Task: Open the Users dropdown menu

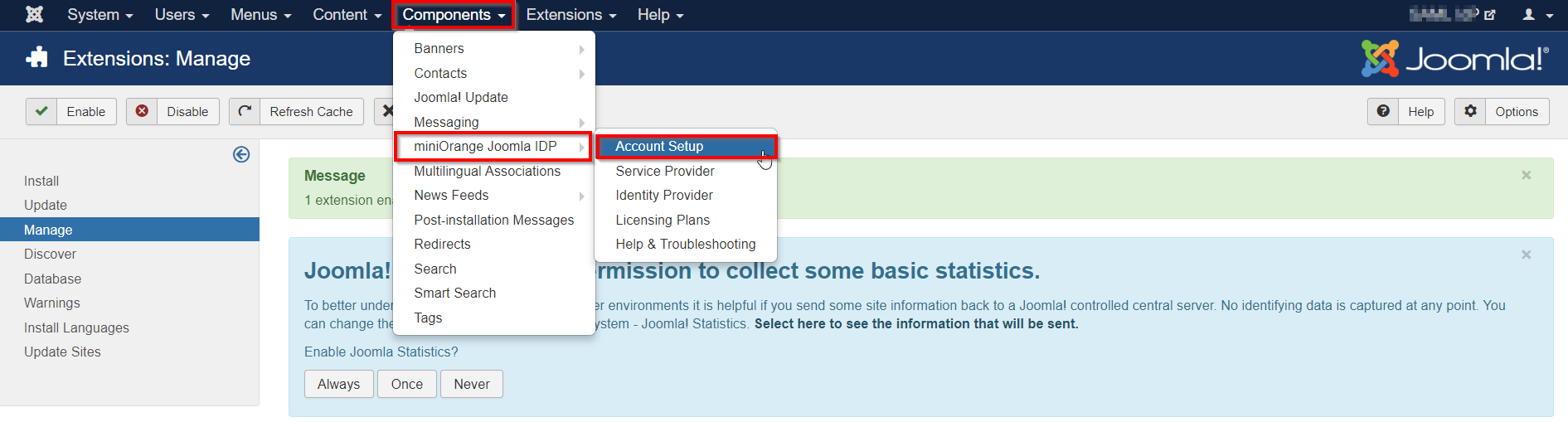Action: coord(182,15)
